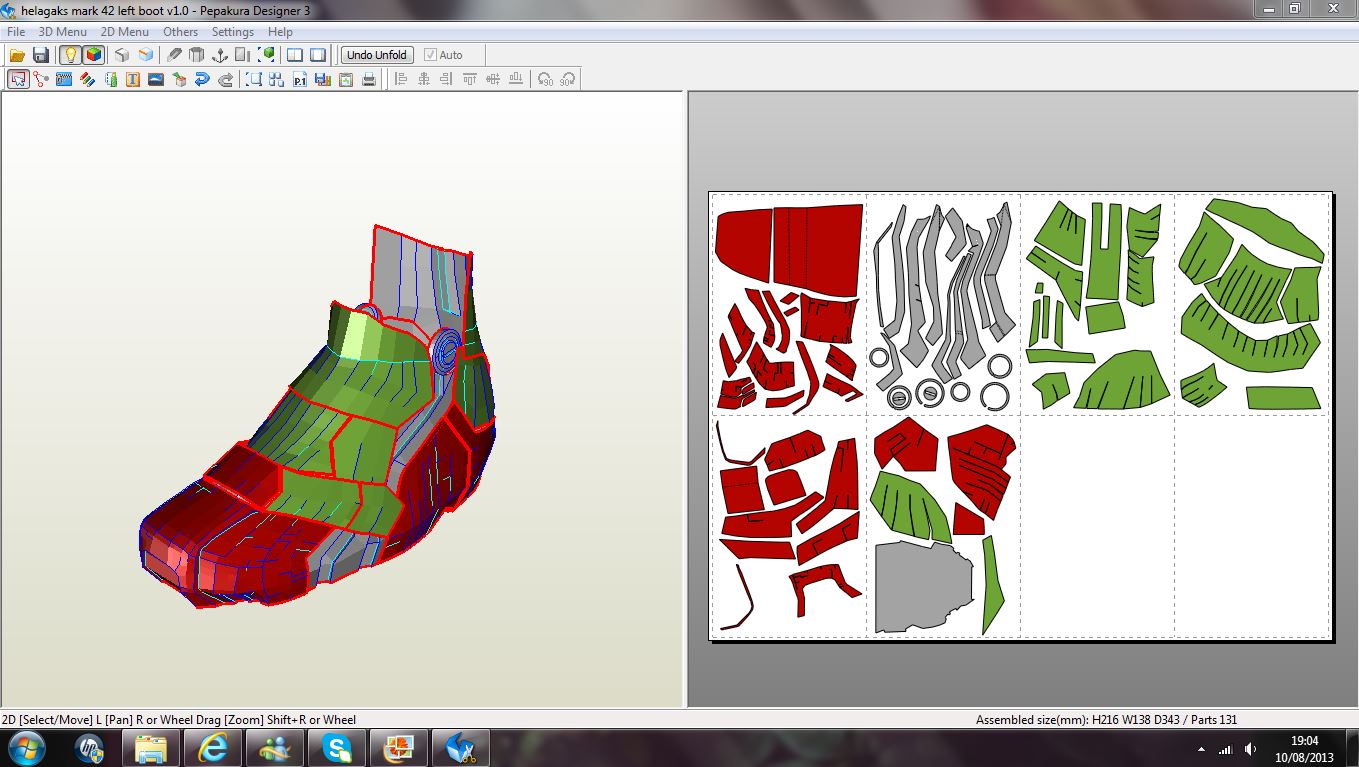Click the green cube in brackets icon
The width and height of the screenshot is (1359, 767).
click(267, 55)
